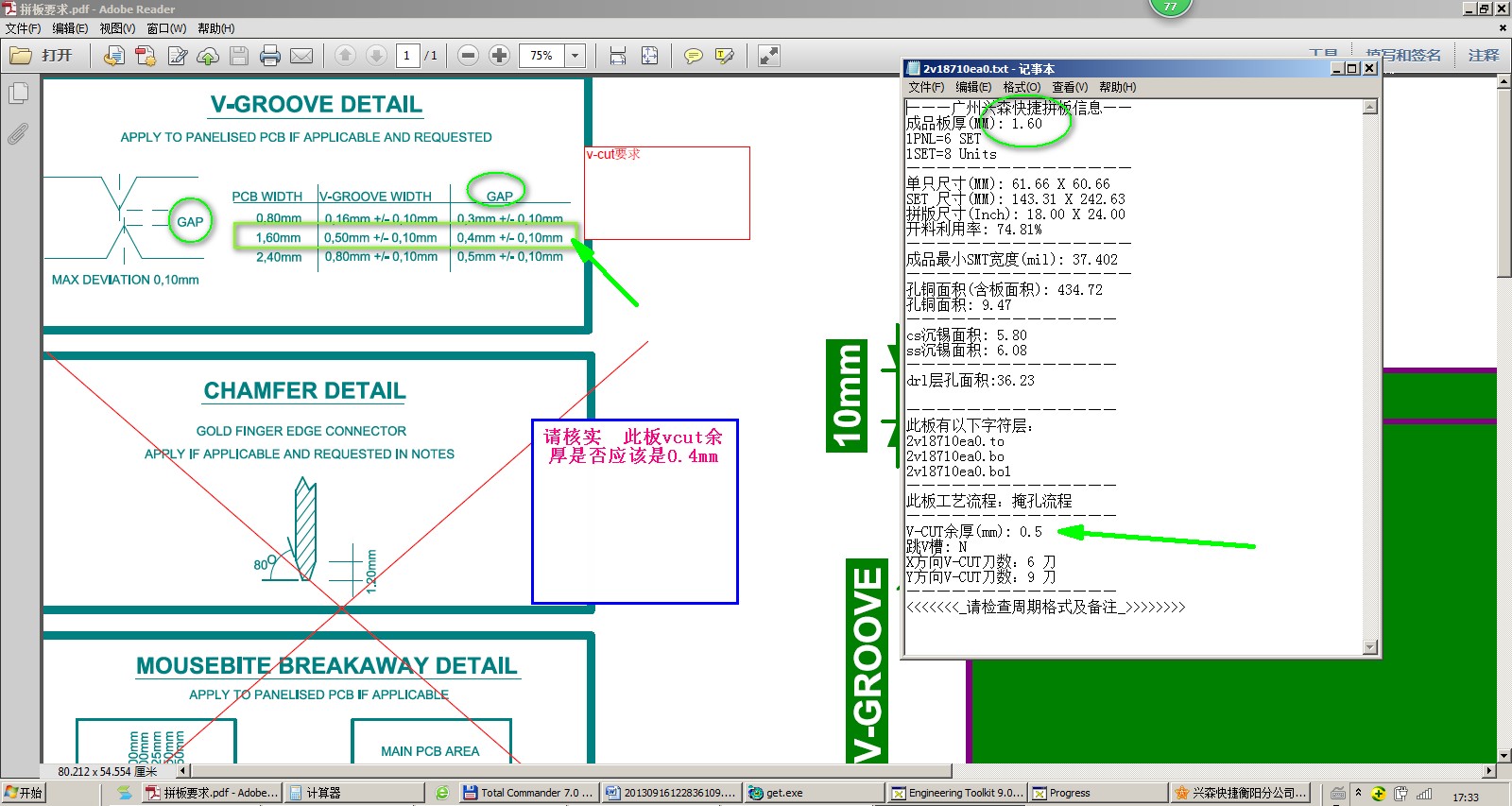This screenshot has width=1512, height=806.
Task: Open Notepad 格式(O) menu
Action: click(x=1022, y=87)
